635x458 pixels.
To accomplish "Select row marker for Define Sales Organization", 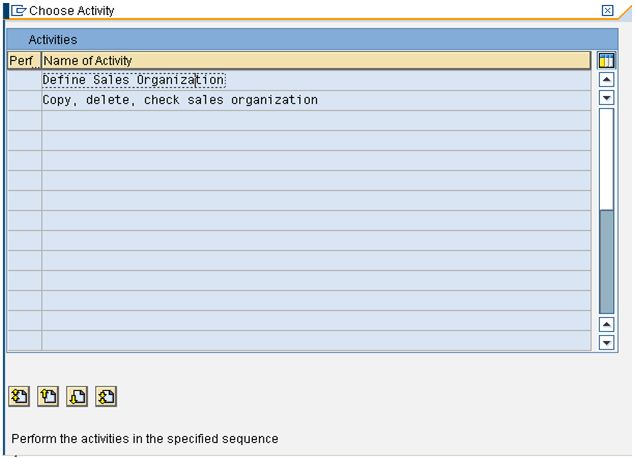I will coord(24,80).
